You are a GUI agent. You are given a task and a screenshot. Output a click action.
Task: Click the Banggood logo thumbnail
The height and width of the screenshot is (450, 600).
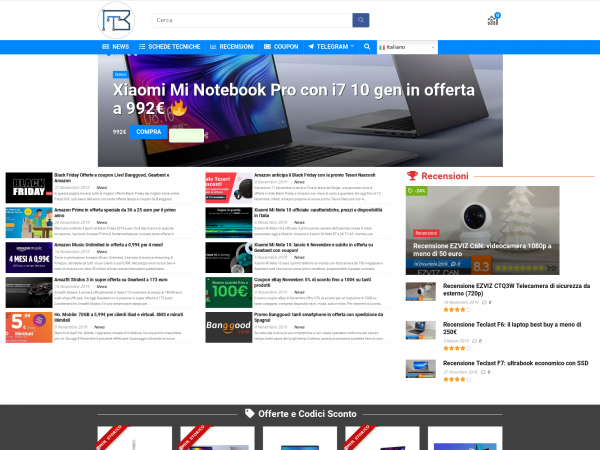click(x=229, y=327)
